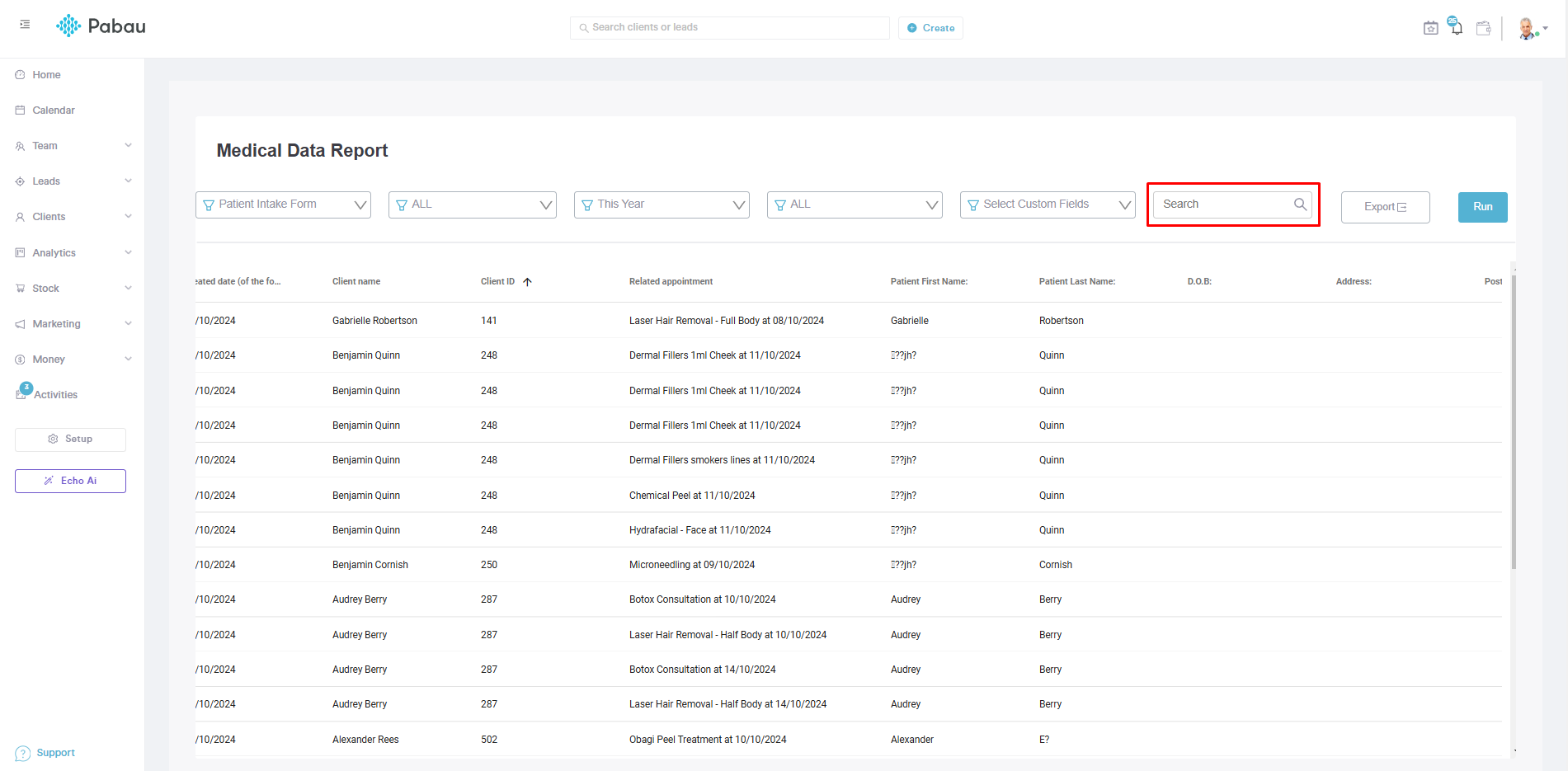Click the Related appointment column header
The image size is (1568, 771).
(x=671, y=282)
